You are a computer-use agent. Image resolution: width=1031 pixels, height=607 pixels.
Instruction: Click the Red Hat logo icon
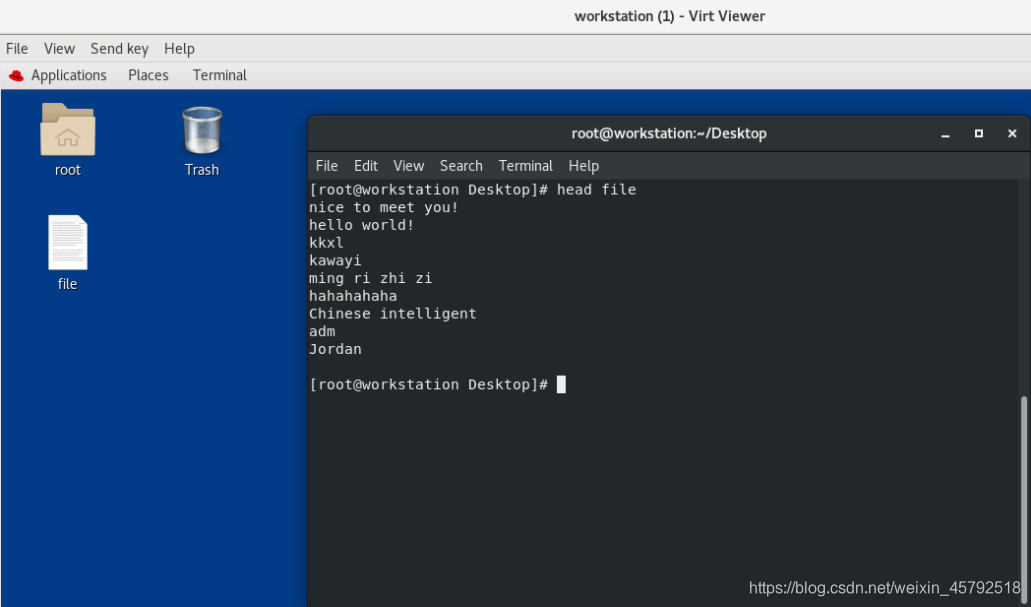[16, 76]
